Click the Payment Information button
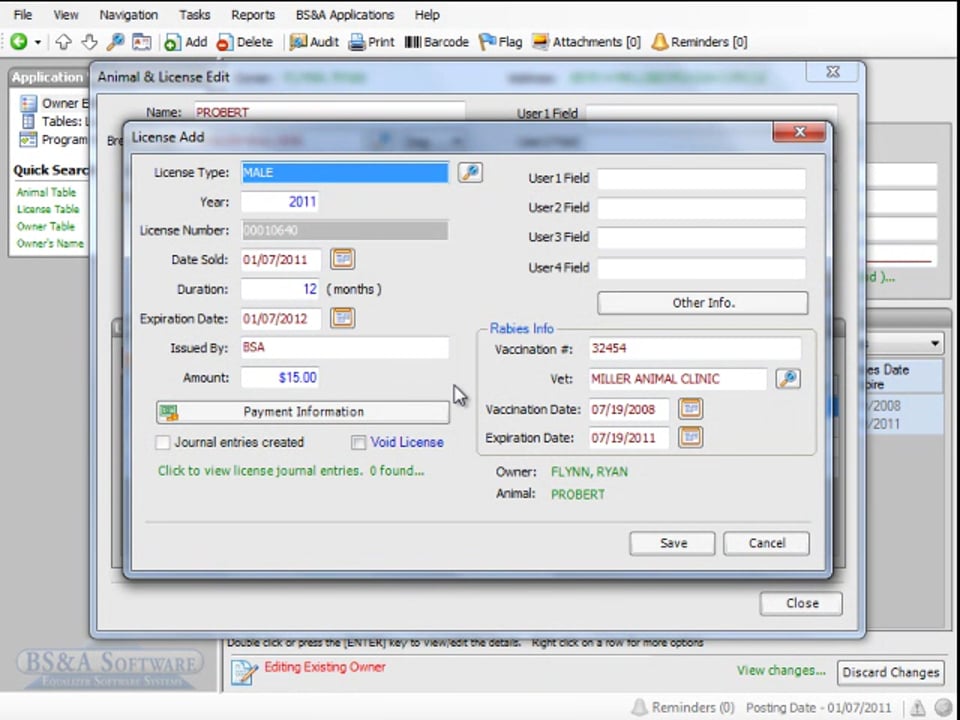The image size is (960, 720). click(x=303, y=412)
